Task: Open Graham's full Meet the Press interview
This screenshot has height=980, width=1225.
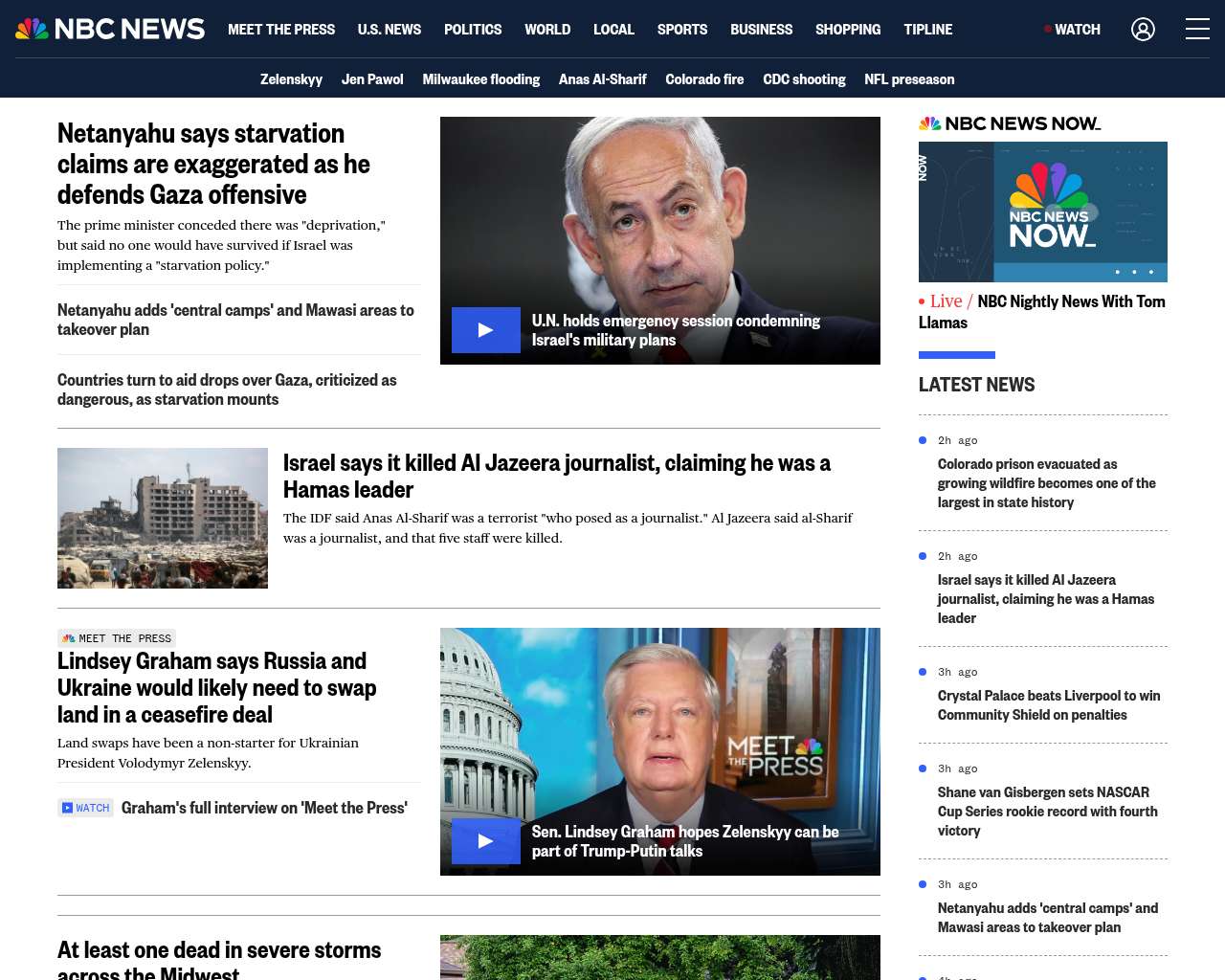Action: click(264, 808)
